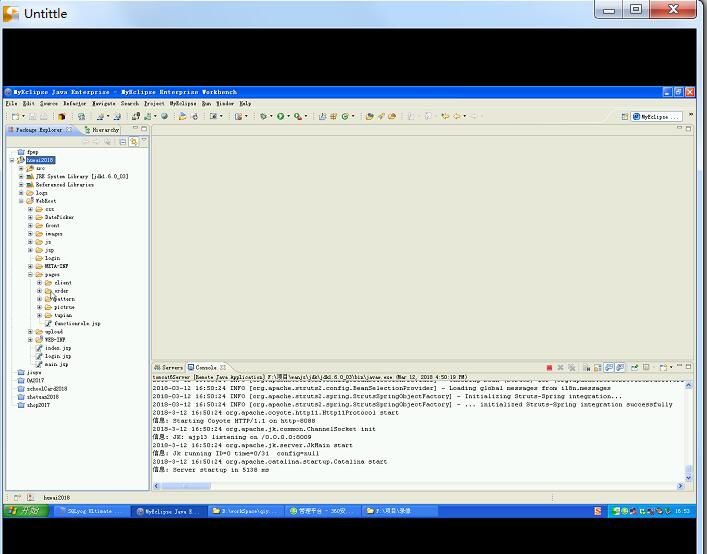This screenshot has height=554, width=707.
Task: Click the Last Edit Location arrow icon
Action: coord(445,116)
